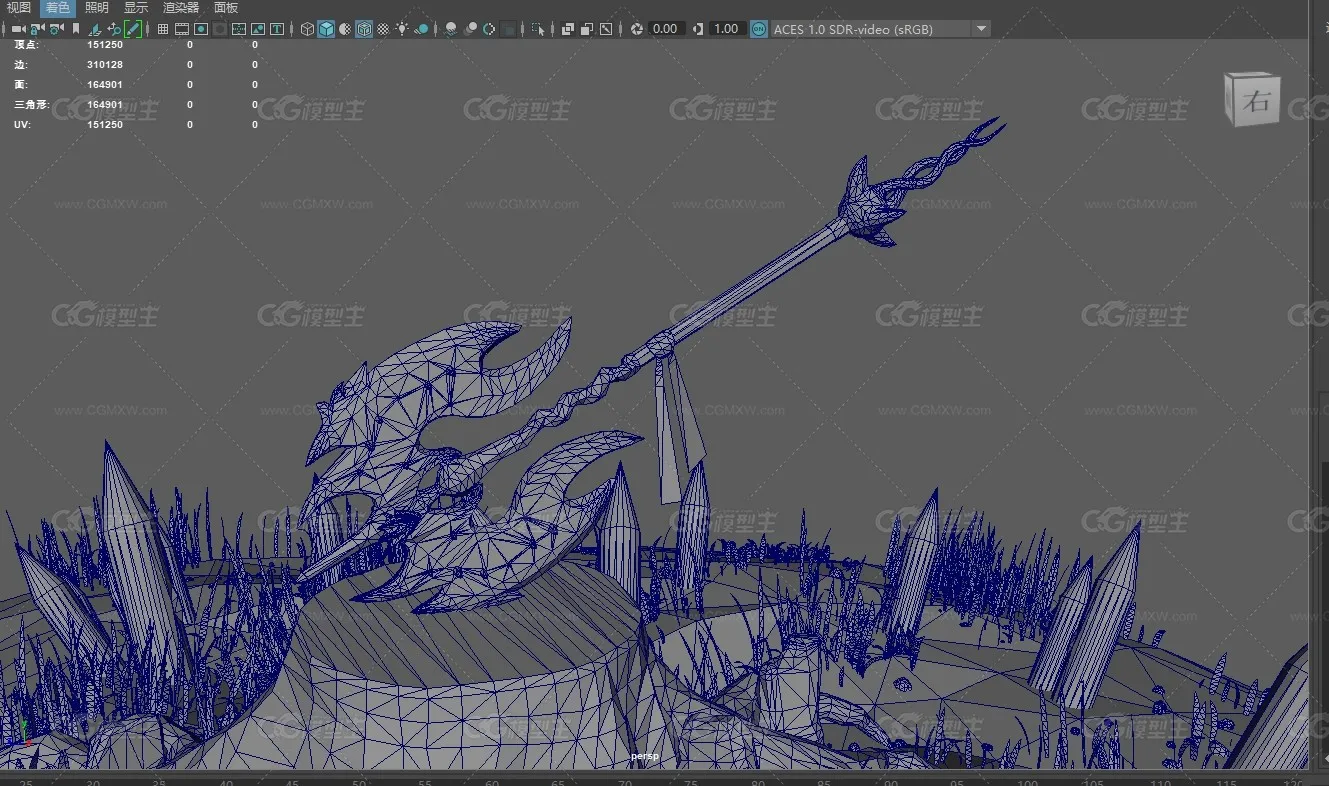The width and height of the screenshot is (1329, 786).
Task: Click the 顶点 count 151250
Action: click(x=105, y=45)
